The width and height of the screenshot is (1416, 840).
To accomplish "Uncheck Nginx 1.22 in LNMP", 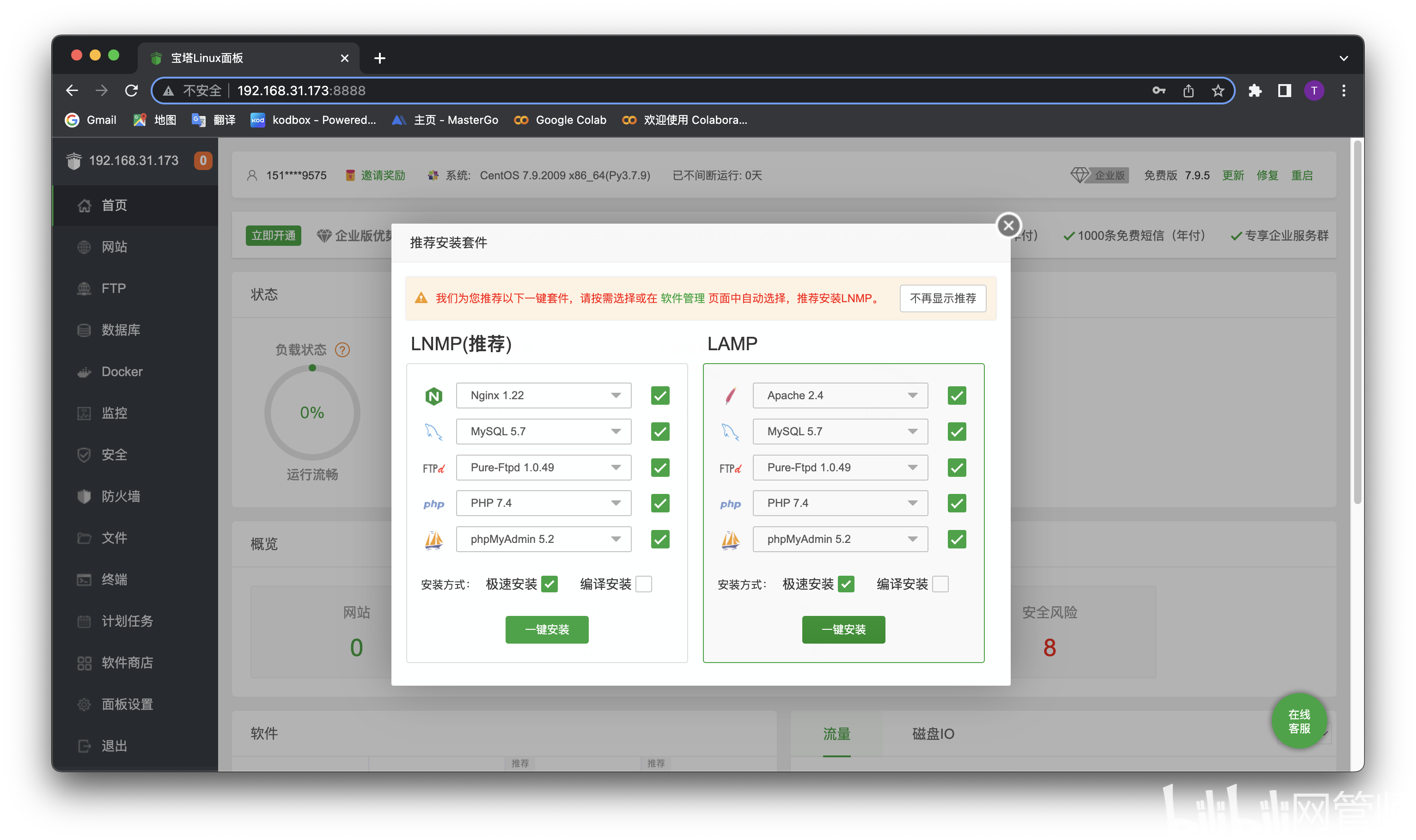I will click(x=660, y=396).
